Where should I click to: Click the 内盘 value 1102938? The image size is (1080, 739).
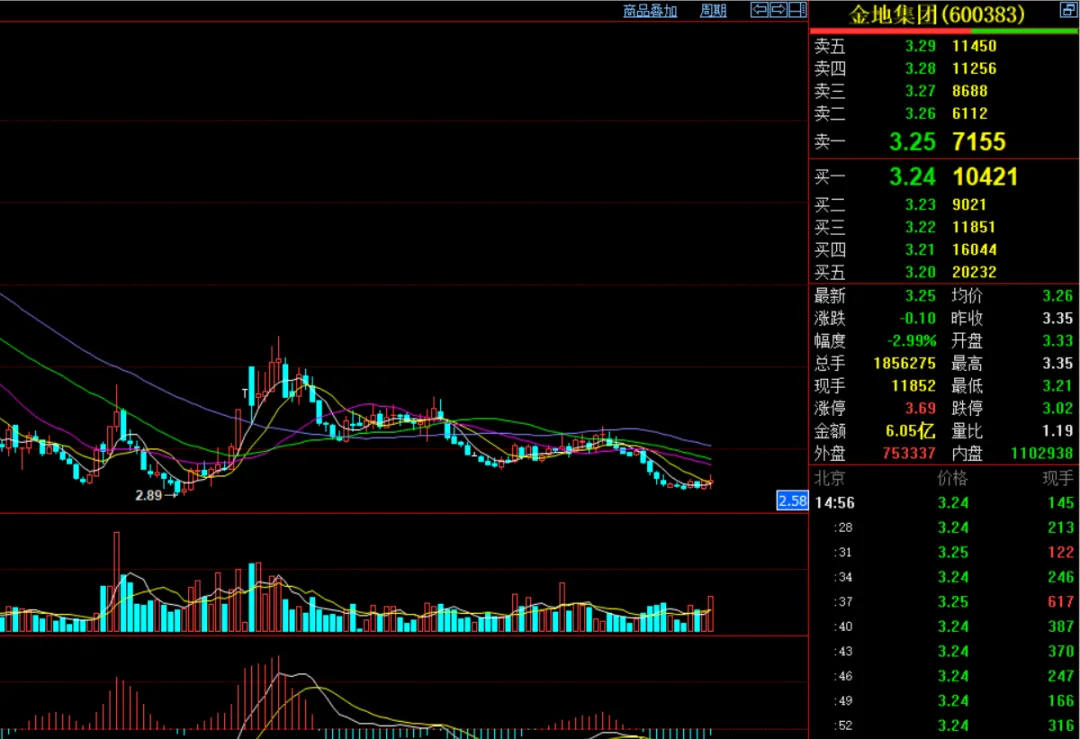coord(1041,454)
